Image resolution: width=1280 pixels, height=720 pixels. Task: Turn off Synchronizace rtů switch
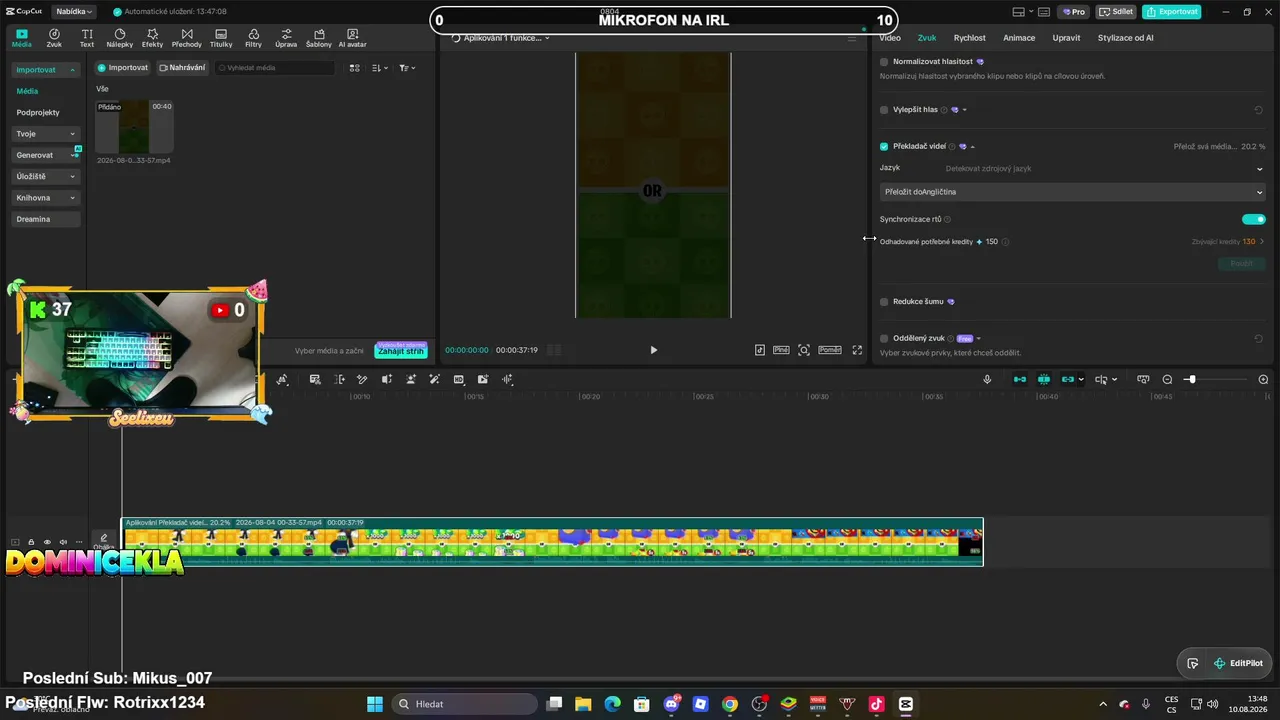[x=1254, y=219]
